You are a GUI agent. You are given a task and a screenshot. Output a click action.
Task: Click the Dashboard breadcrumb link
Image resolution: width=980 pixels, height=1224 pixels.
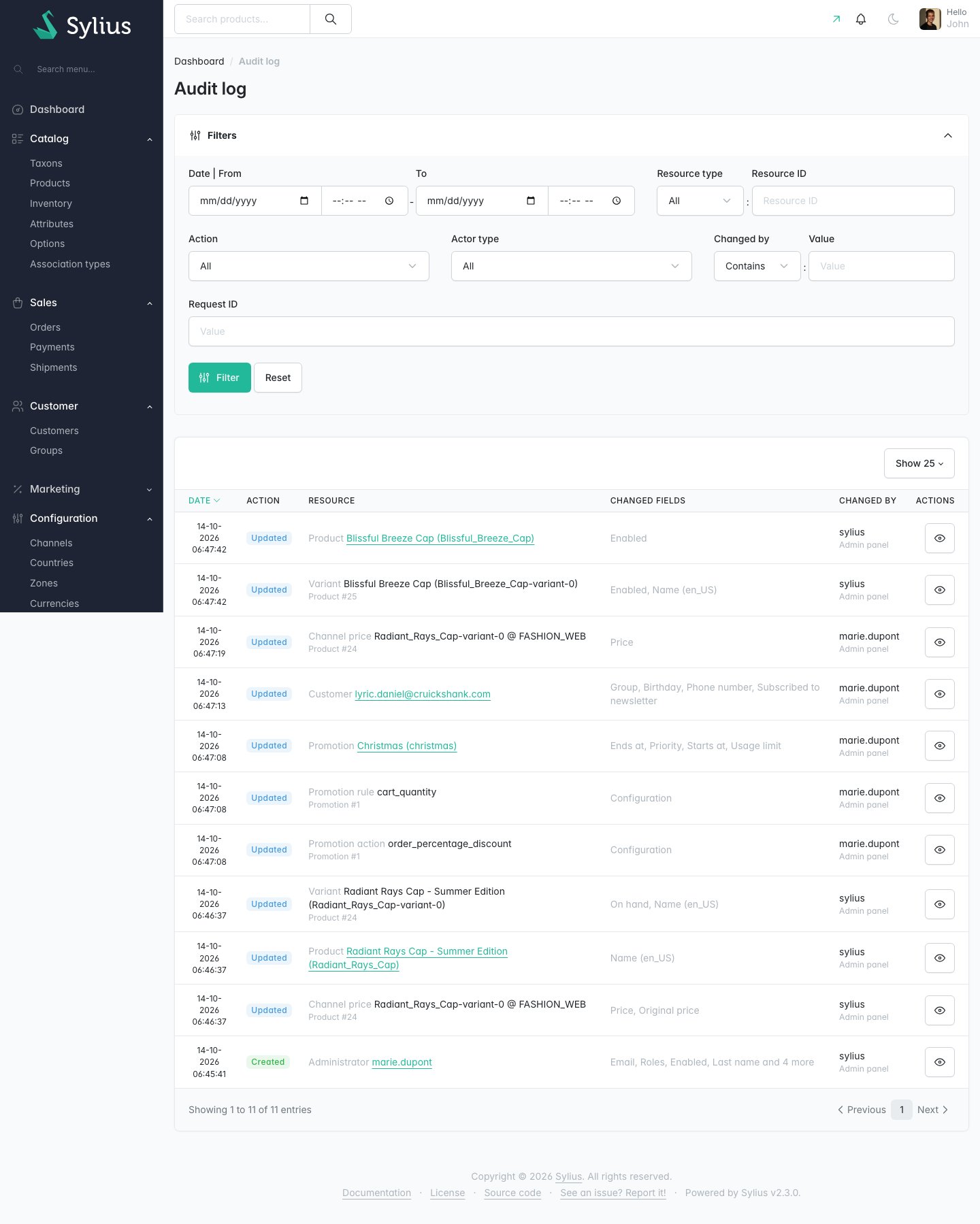[199, 61]
